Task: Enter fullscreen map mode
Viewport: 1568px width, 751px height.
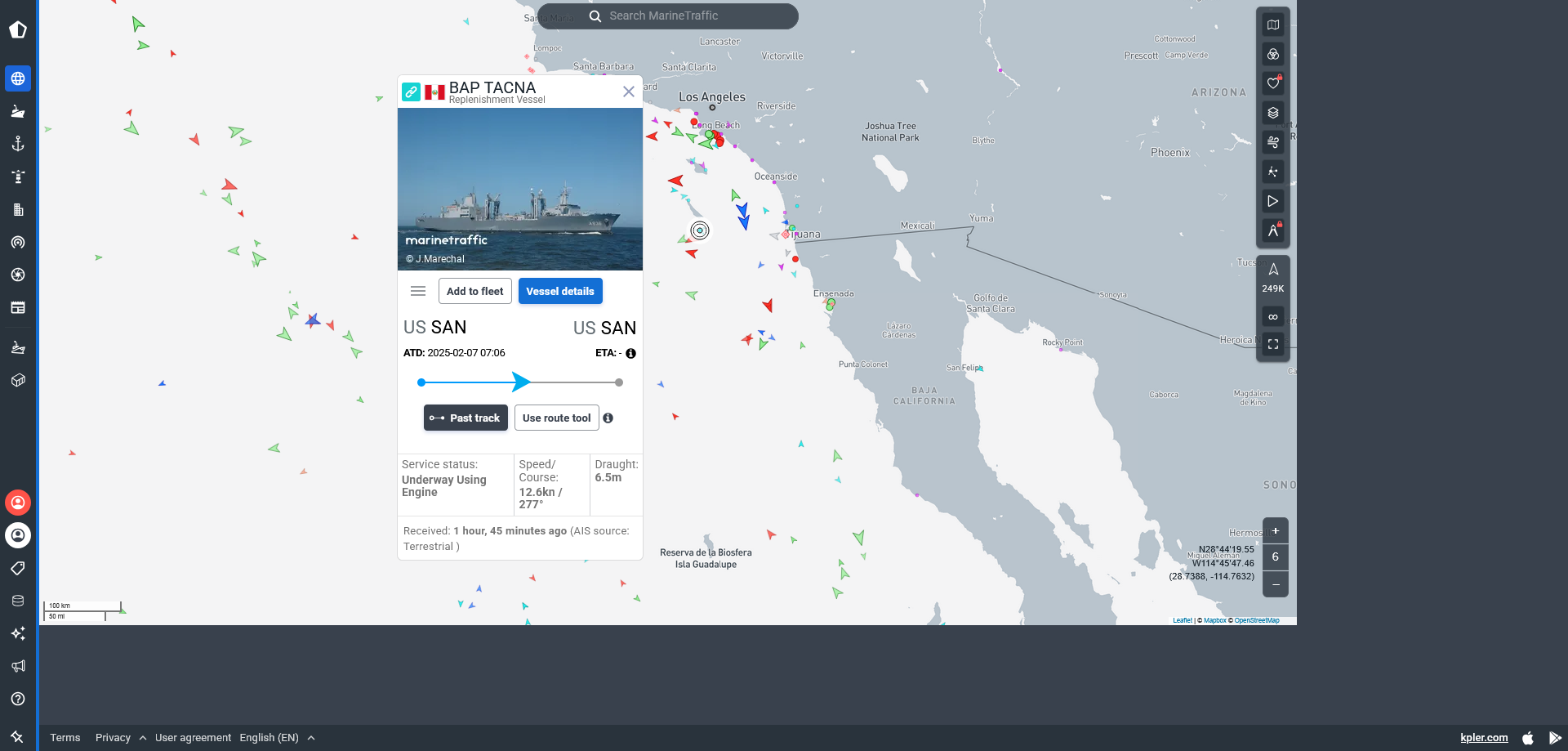Action: pos(1273,344)
